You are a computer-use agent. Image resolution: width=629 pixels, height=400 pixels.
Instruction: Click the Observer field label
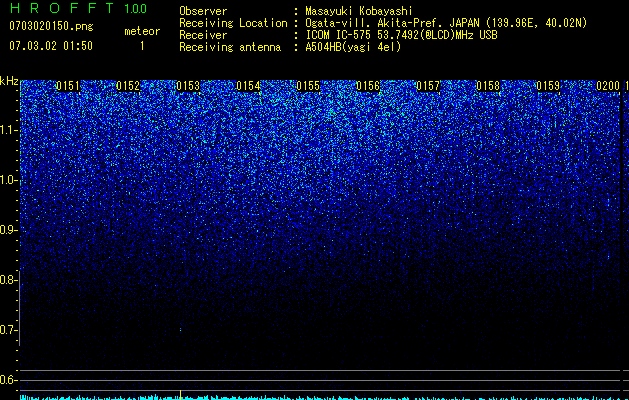click(203, 11)
